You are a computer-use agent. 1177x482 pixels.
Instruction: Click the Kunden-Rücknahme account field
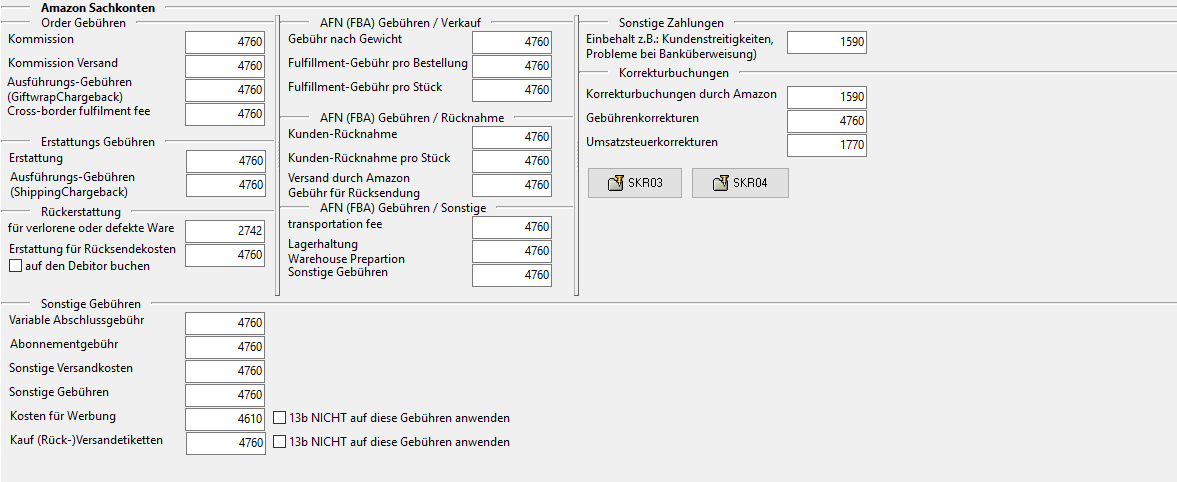[512, 137]
